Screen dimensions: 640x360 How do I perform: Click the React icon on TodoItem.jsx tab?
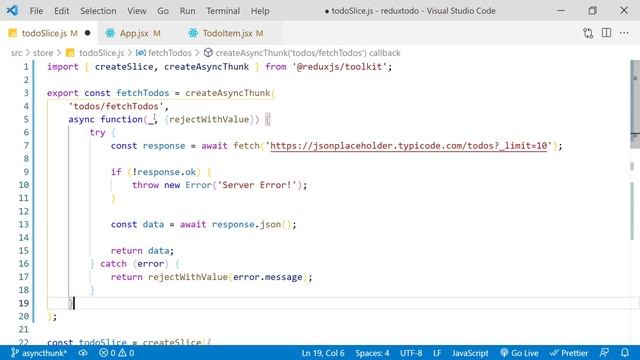coord(193,33)
